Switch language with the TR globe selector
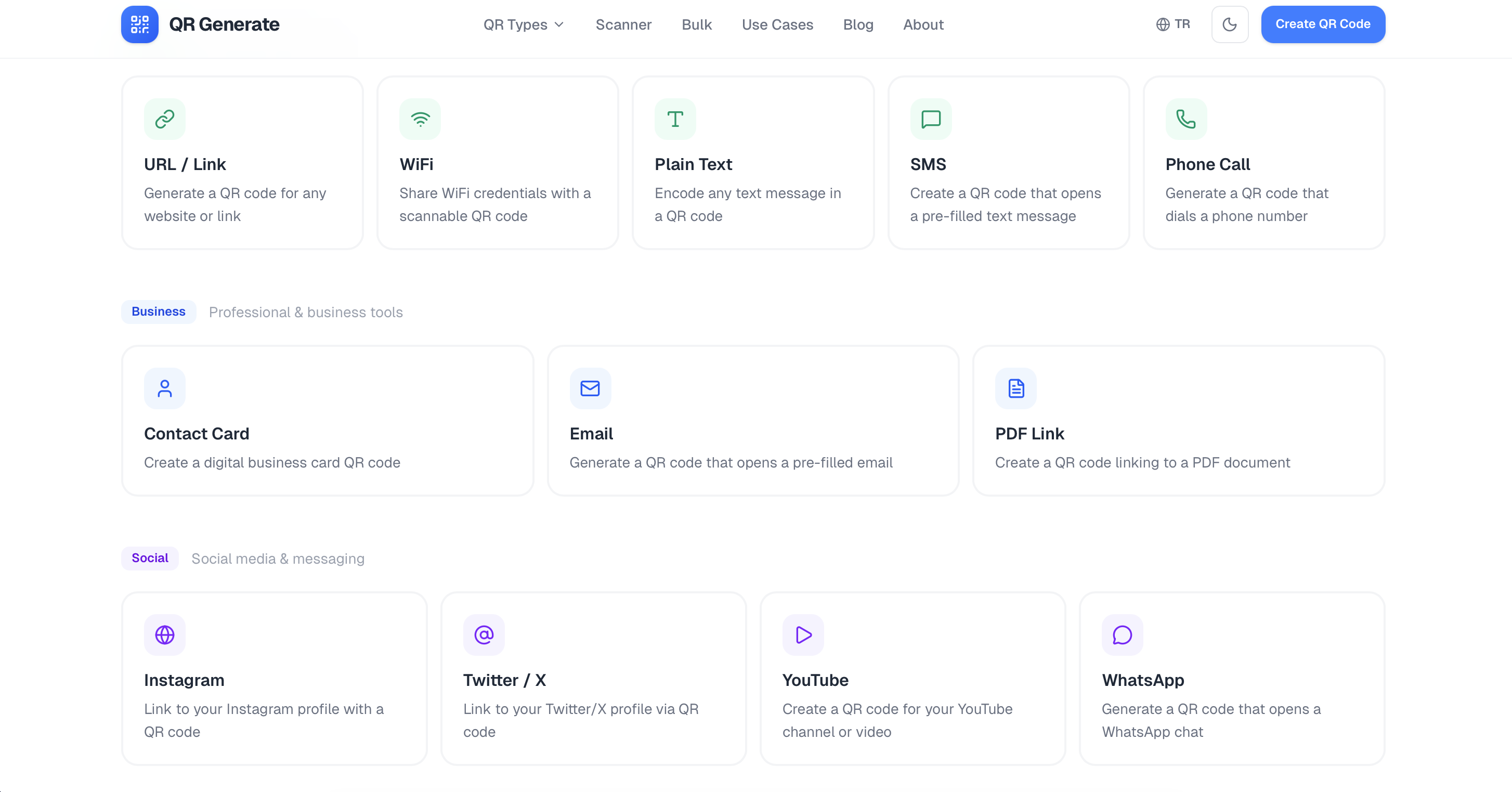This screenshot has height=792, width=1512. (1173, 24)
